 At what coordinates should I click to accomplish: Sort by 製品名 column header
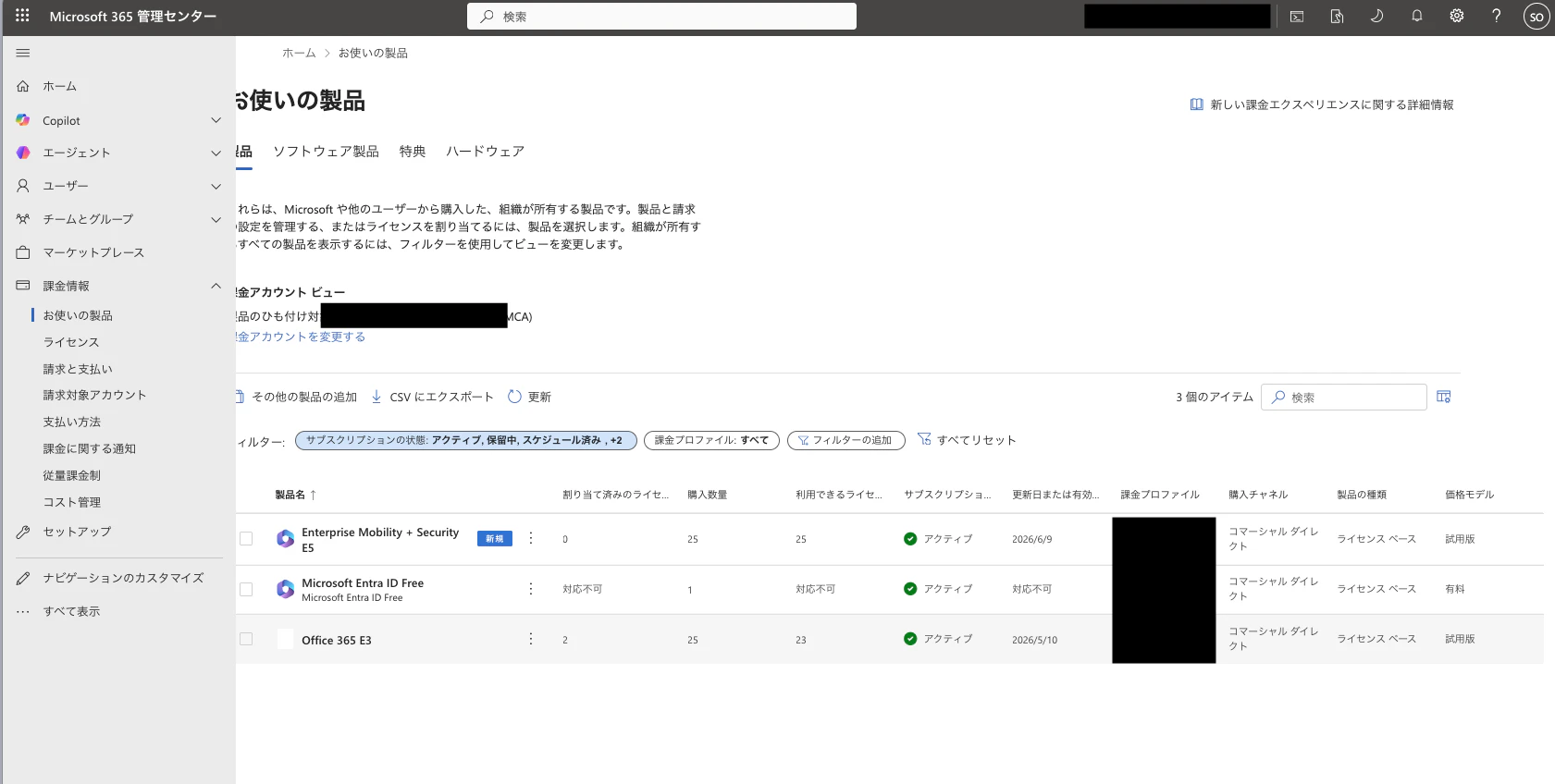click(x=295, y=495)
